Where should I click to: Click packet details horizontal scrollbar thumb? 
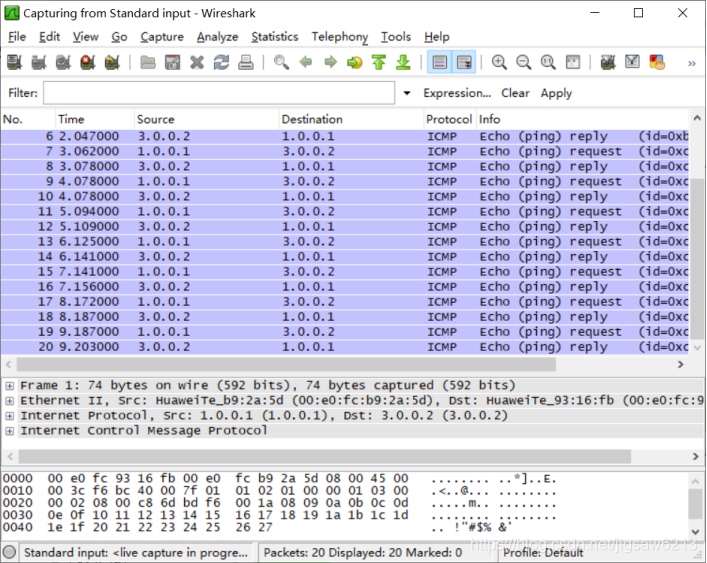[x=325, y=457]
